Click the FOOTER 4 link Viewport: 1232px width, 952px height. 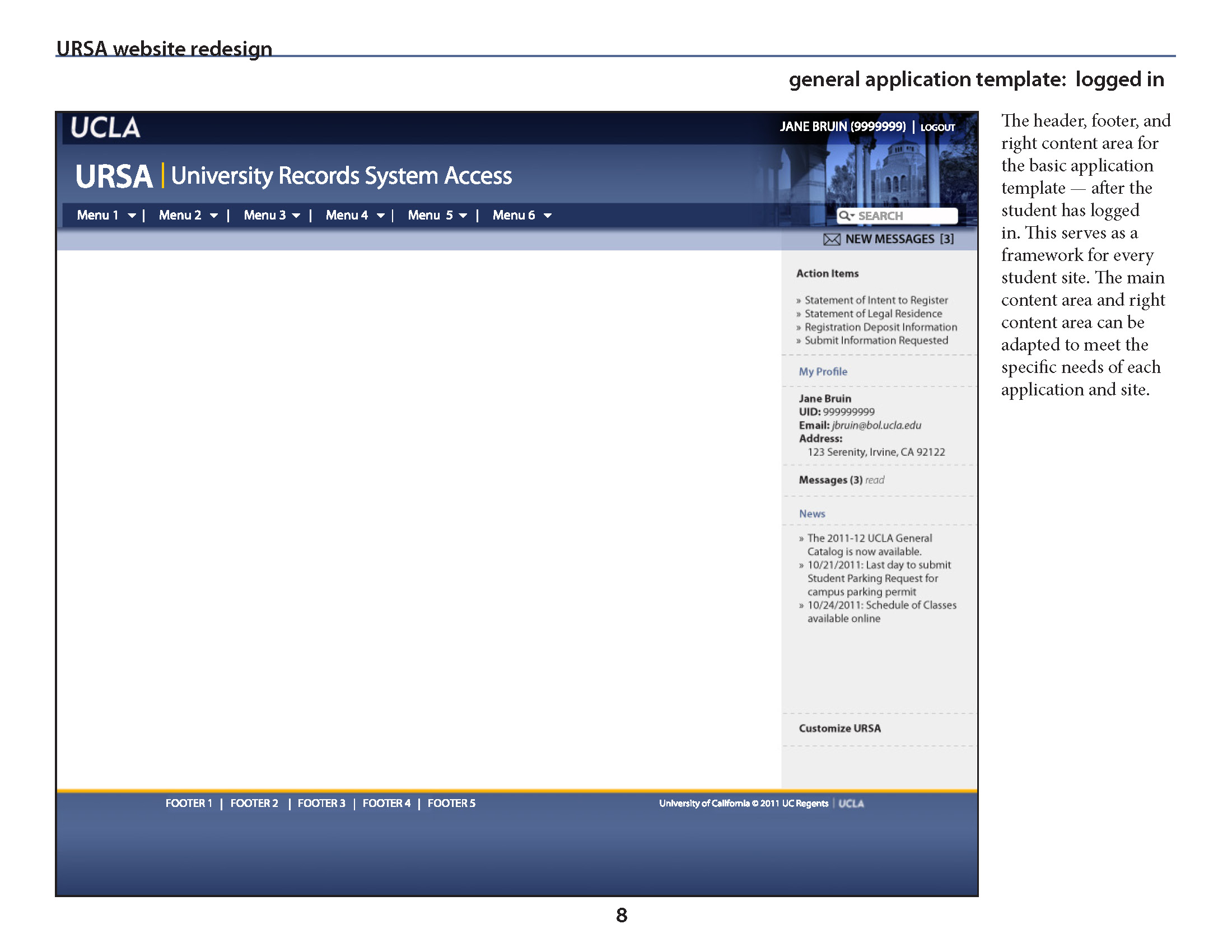click(386, 803)
